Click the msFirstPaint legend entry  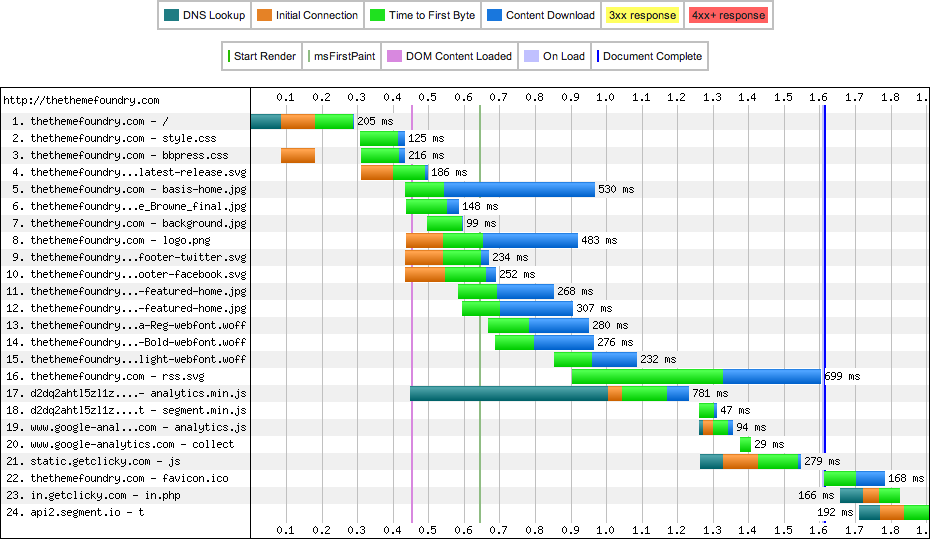pos(342,56)
